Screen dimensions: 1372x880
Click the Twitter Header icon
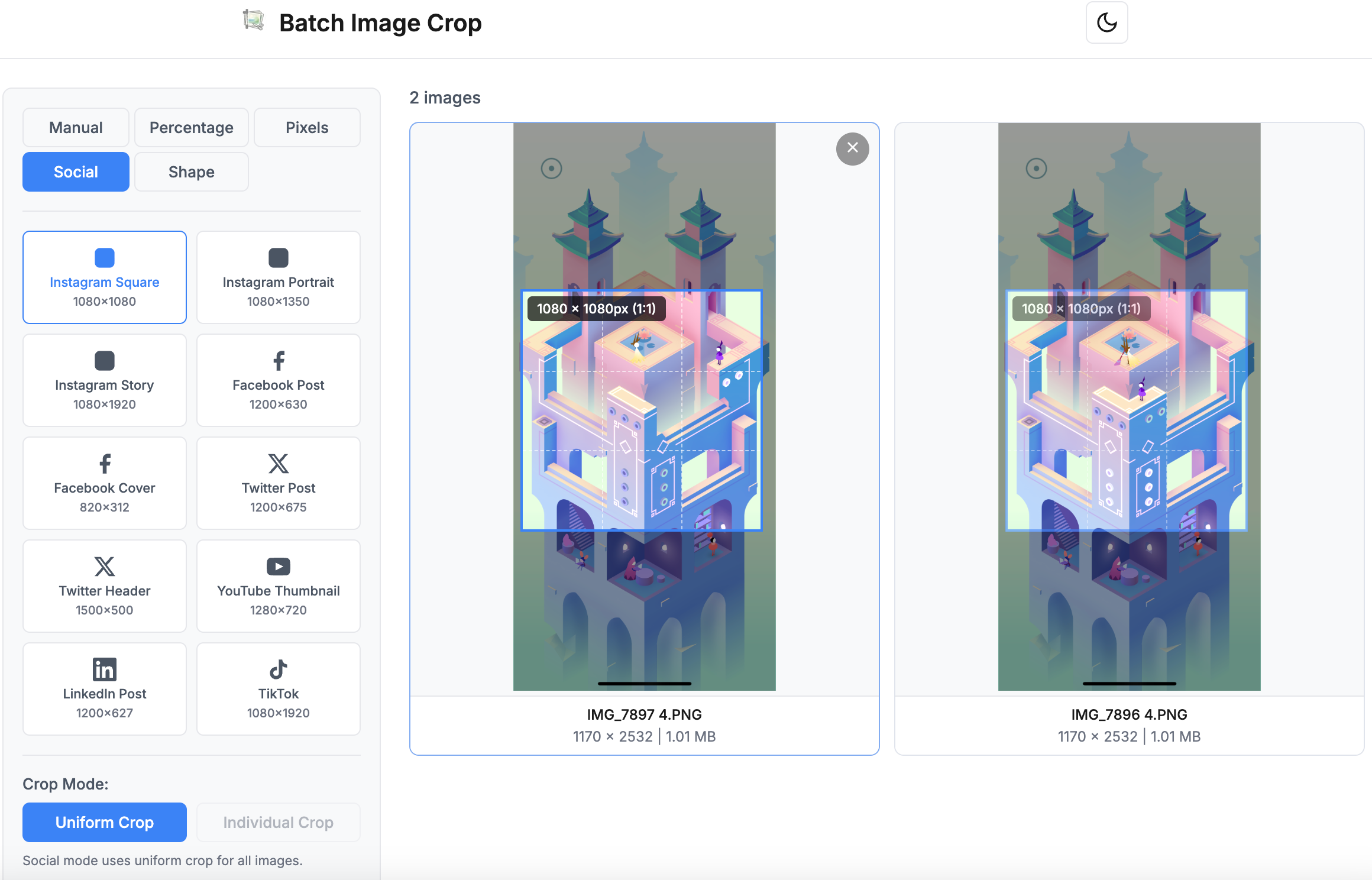click(x=104, y=566)
